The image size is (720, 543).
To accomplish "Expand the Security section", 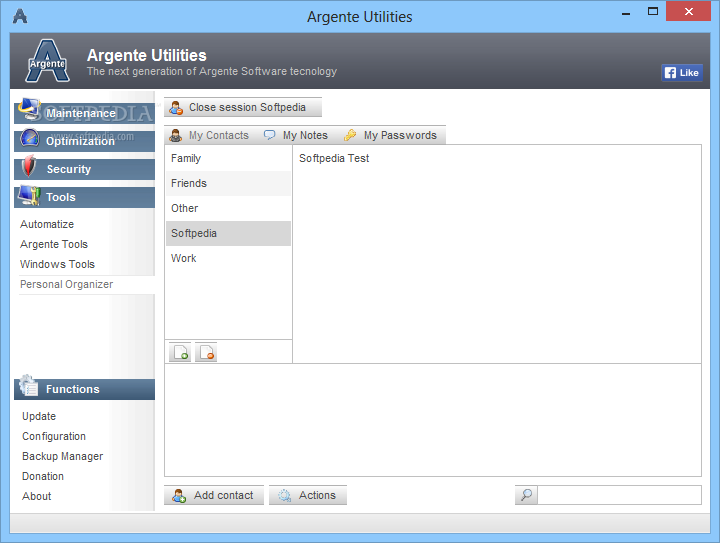I will (x=84, y=169).
